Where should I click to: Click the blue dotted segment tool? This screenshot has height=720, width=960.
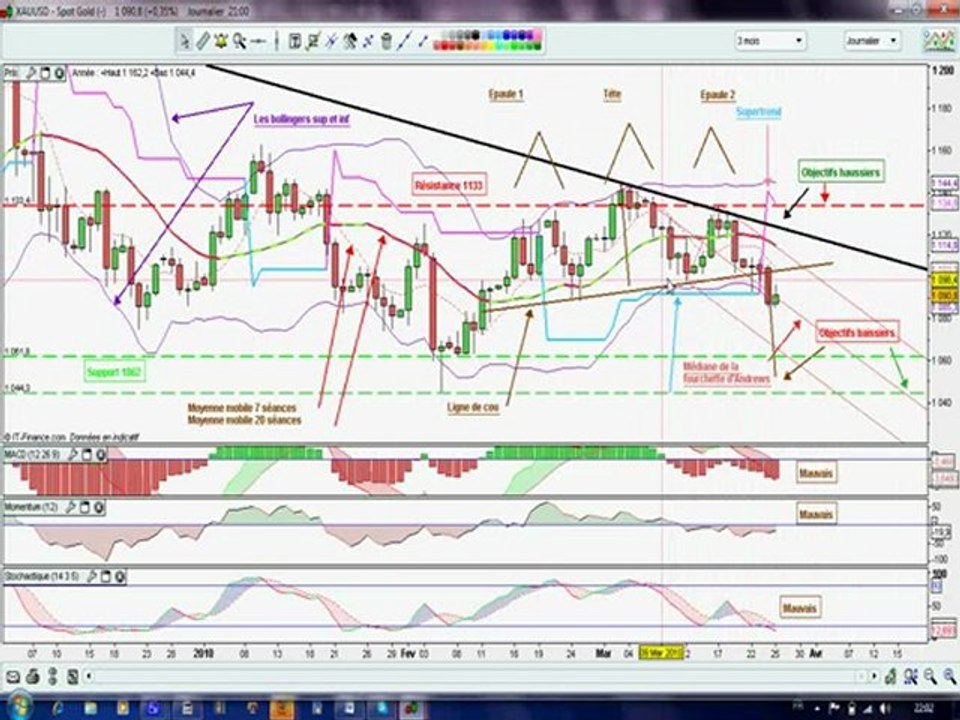[368, 41]
